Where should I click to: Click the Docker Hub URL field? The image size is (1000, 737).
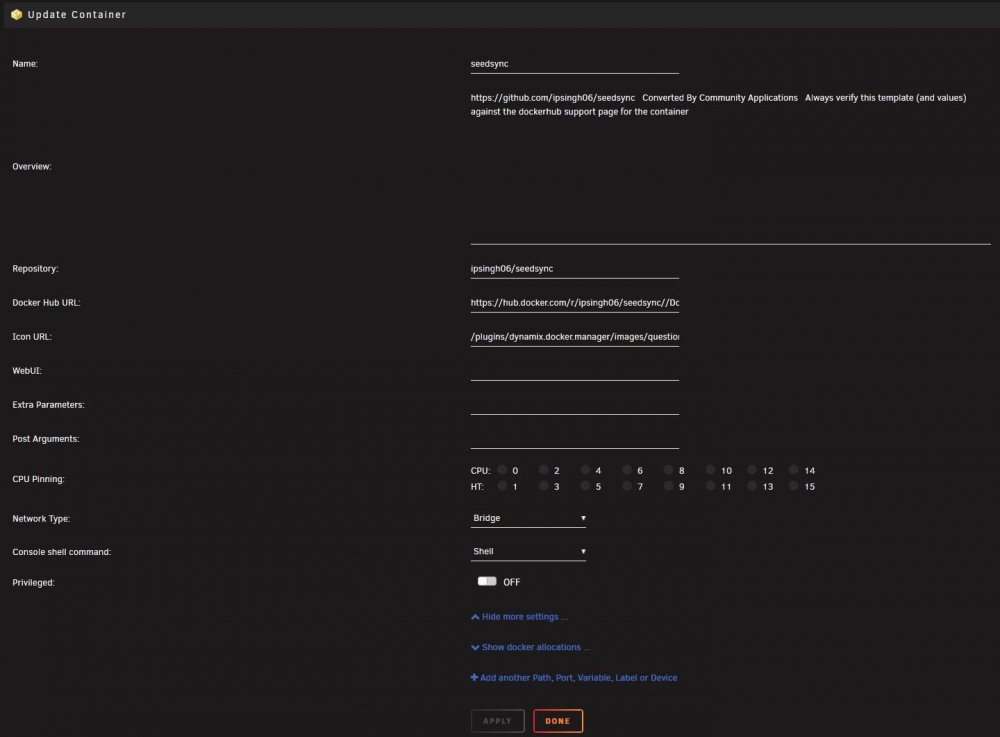click(x=575, y=303)
